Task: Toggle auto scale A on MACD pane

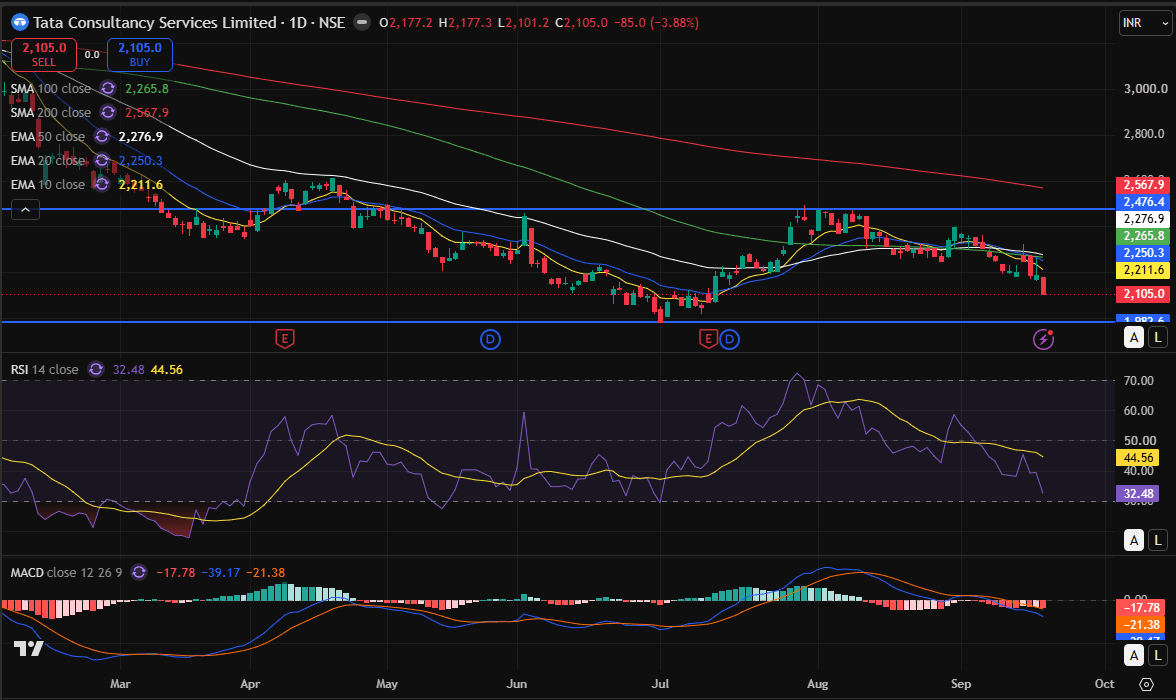Action: (x=1134, y=656)
